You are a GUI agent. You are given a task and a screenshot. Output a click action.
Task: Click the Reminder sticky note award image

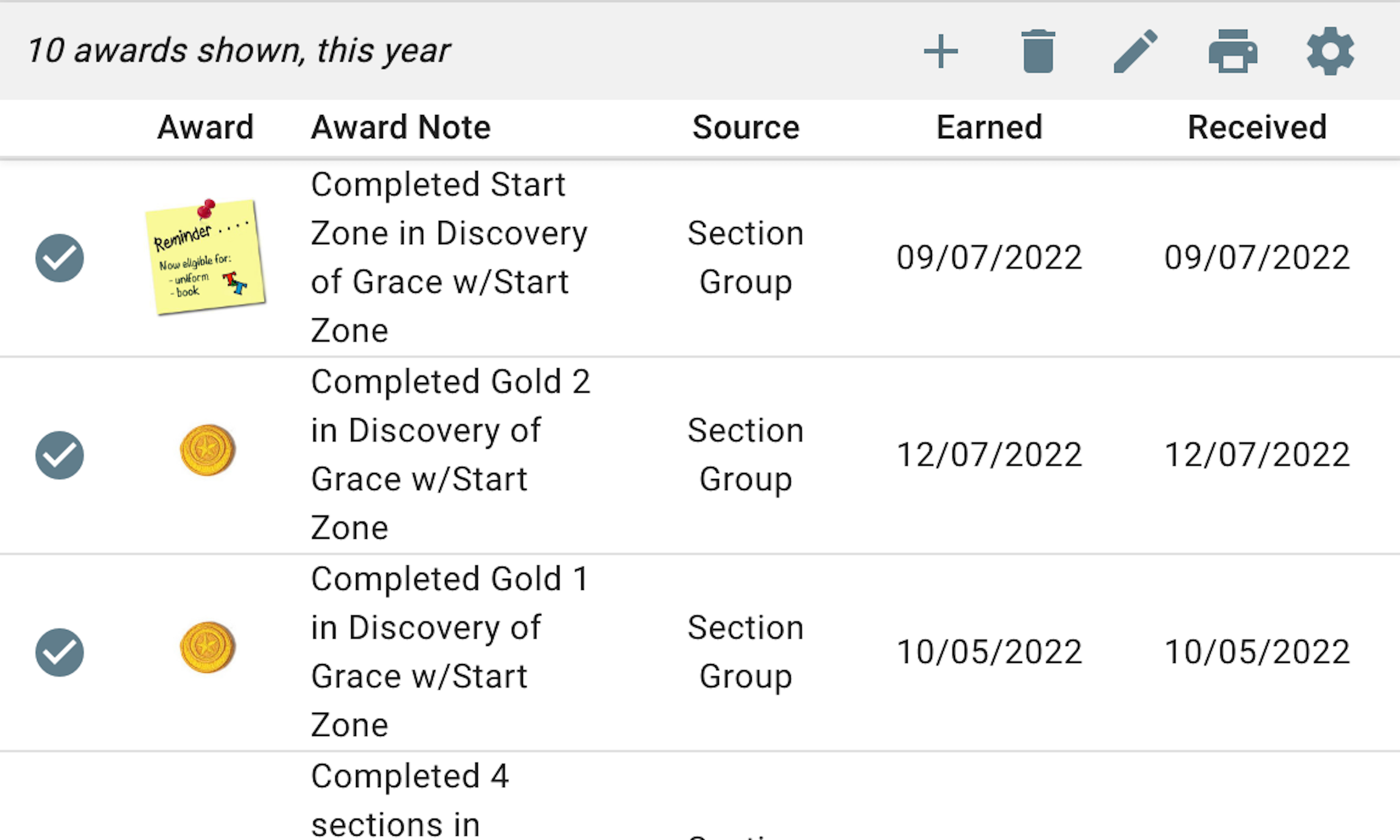coord(205,257)
